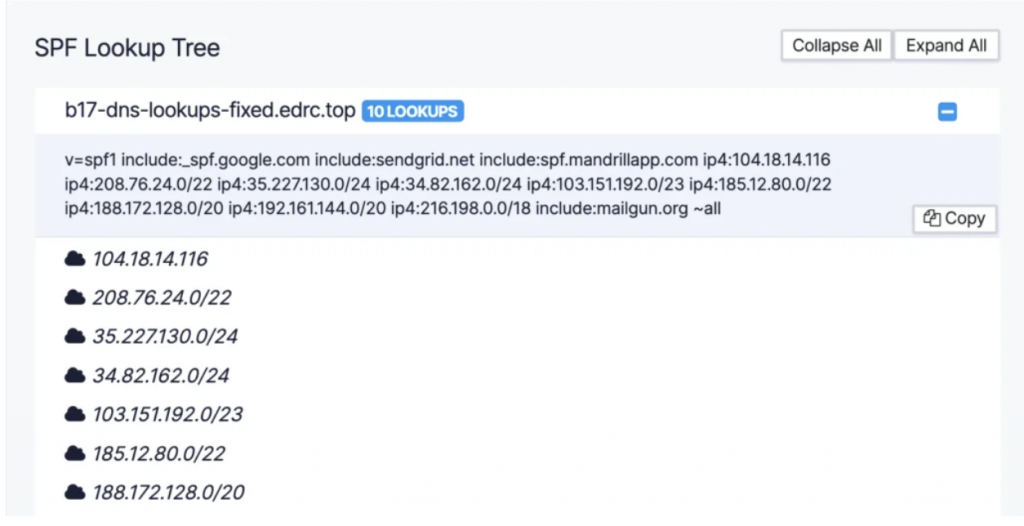This screenshot has height=526, width=1024.
Task: Select the 103.151.192.0/23 tree entry
Action: (x=167, y=414)
